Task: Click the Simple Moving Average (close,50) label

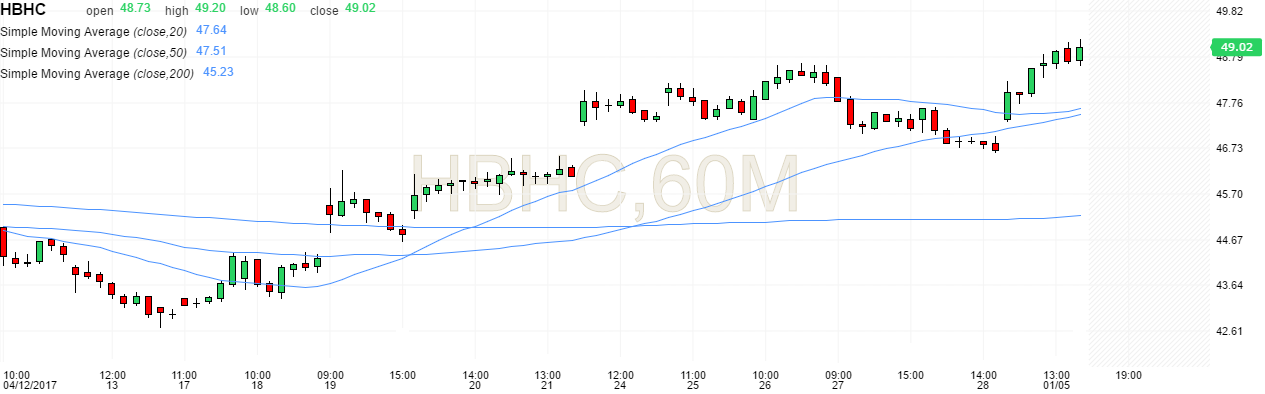Action: pyautogui.click(x=94, y=52)
